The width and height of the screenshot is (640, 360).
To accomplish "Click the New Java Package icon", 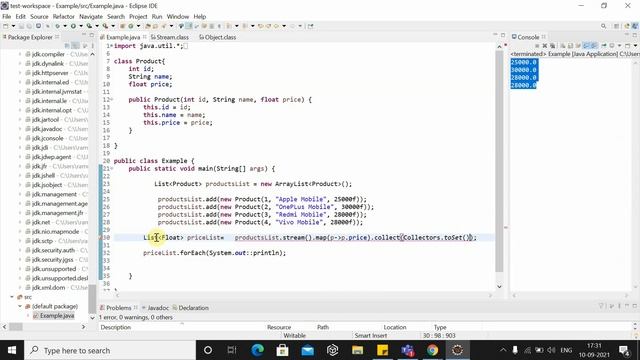I will [x=122, y=26].
